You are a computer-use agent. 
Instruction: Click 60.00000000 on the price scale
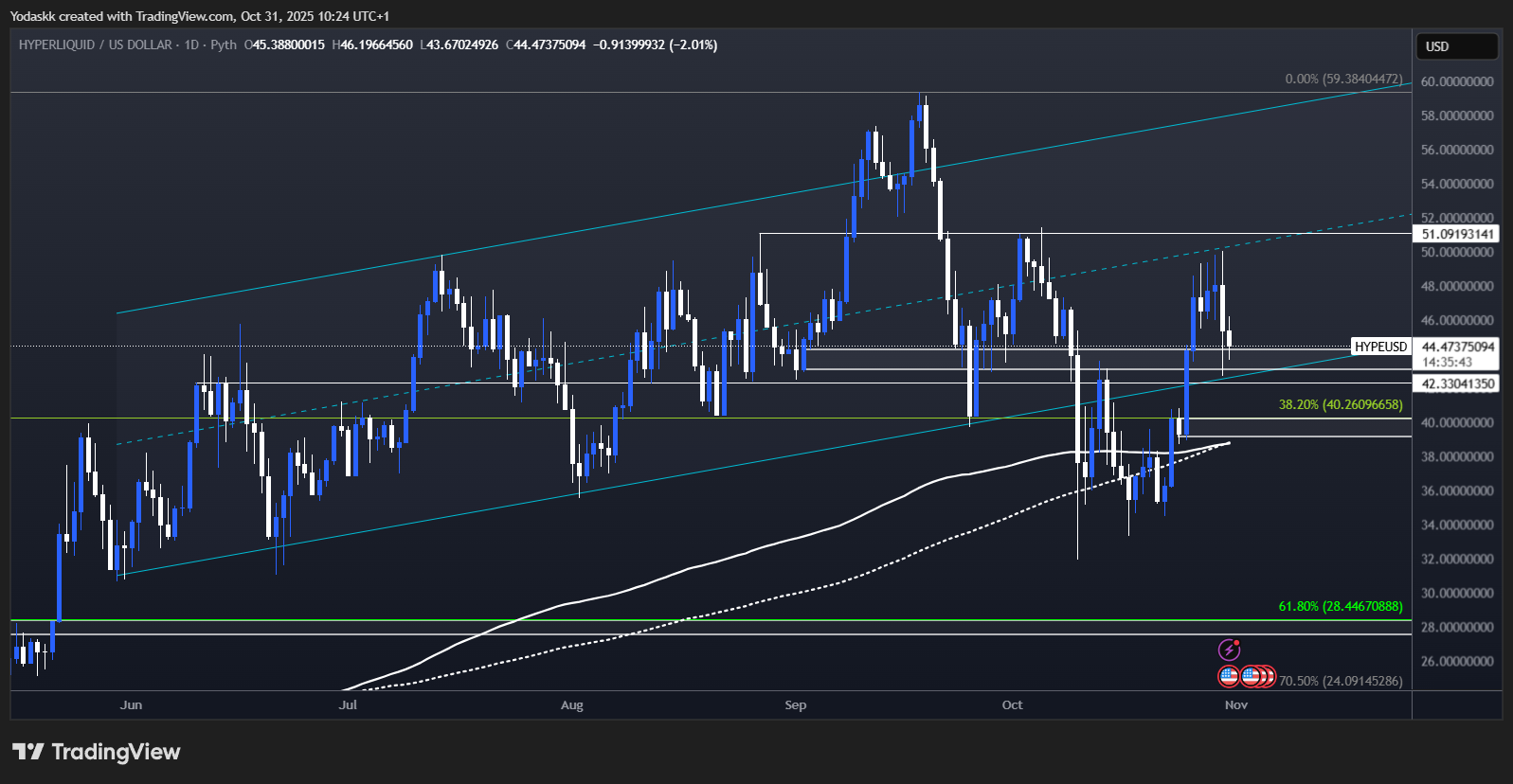coord(1457,81)
